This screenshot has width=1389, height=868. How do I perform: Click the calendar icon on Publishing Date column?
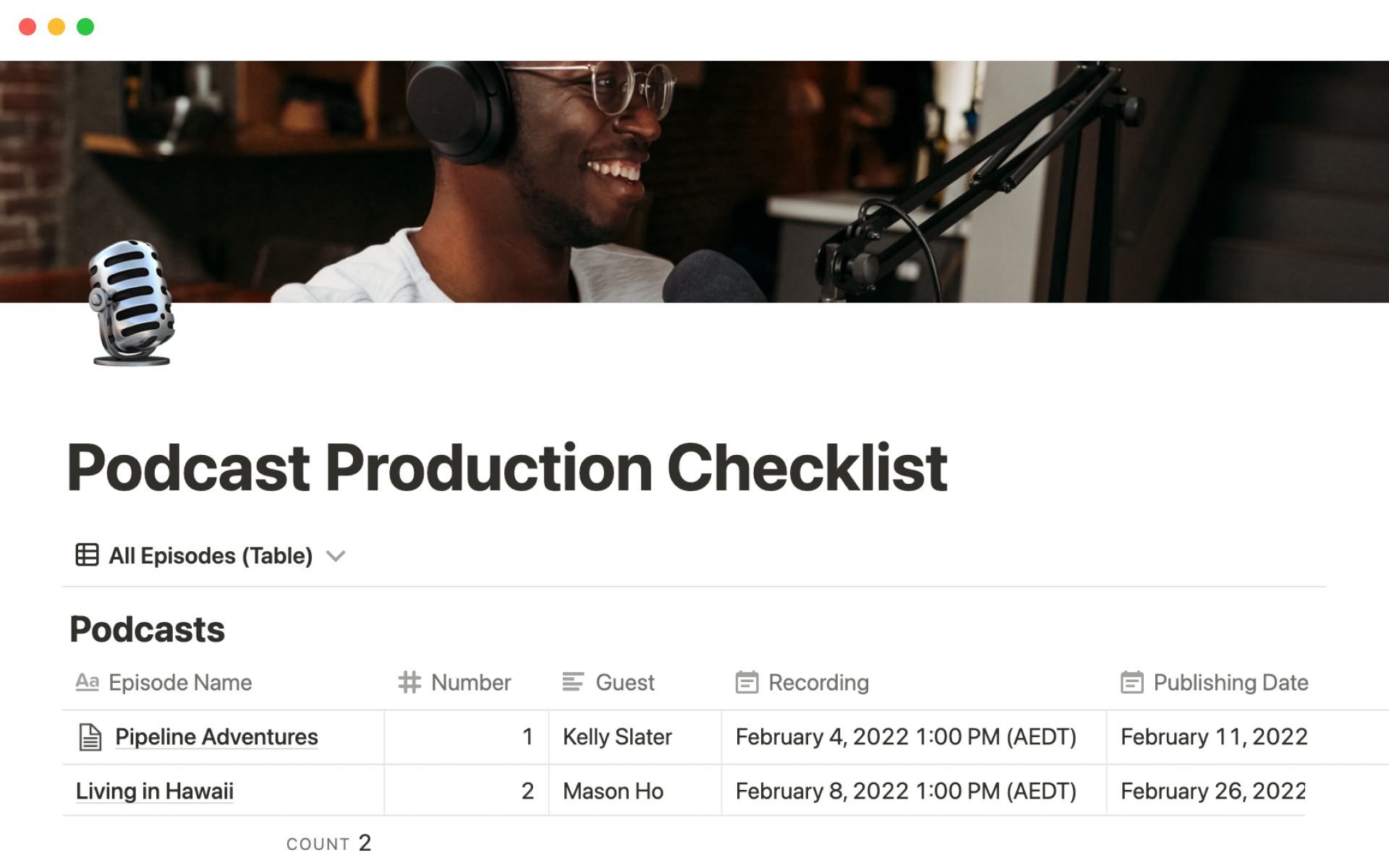(1131, 682)
